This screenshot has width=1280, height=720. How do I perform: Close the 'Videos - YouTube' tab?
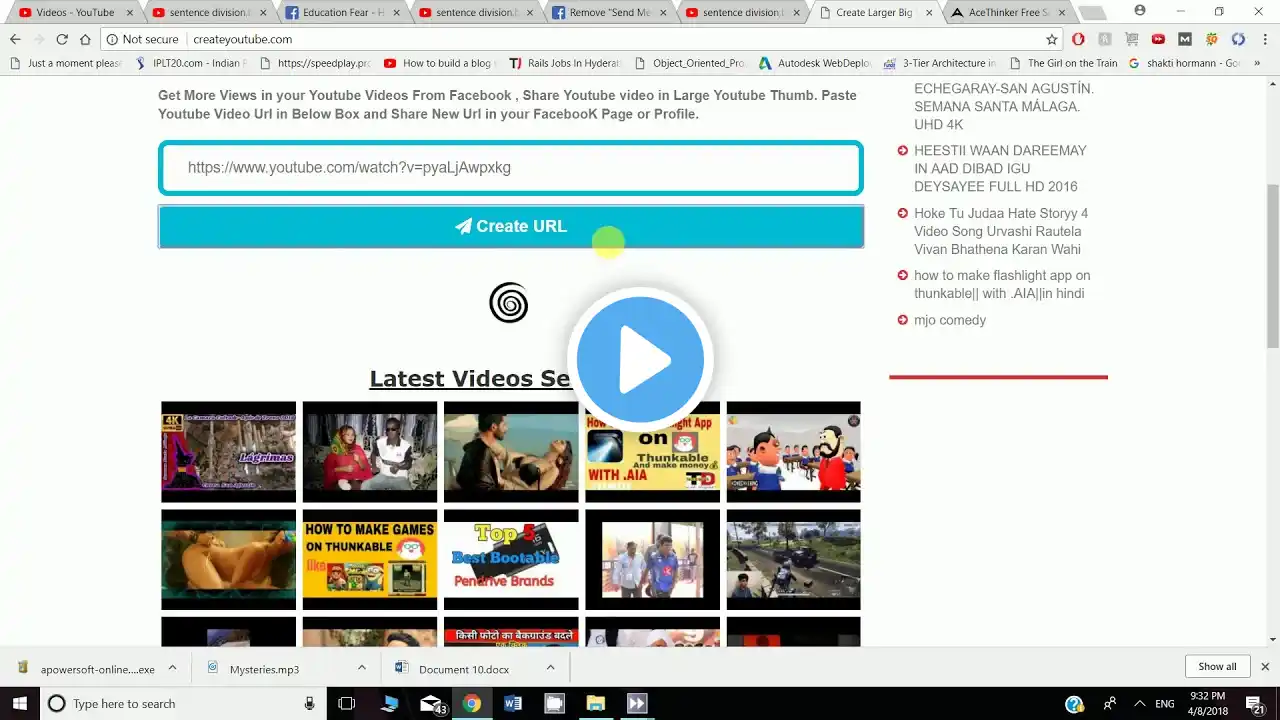tap(129, 13)
